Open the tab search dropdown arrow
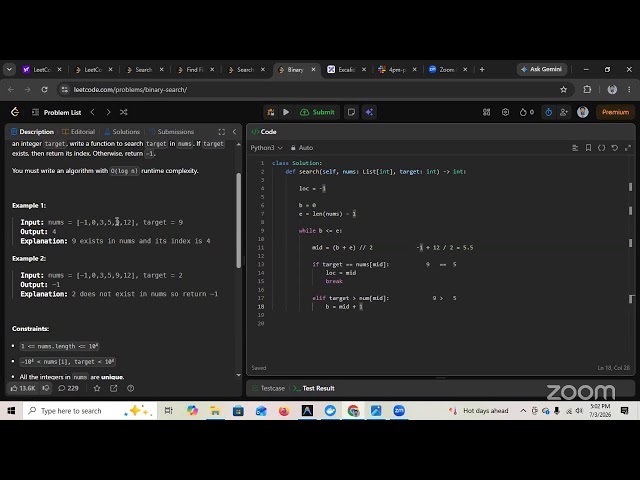Viewport: 640px width, 480px height. tap(9, 69)
